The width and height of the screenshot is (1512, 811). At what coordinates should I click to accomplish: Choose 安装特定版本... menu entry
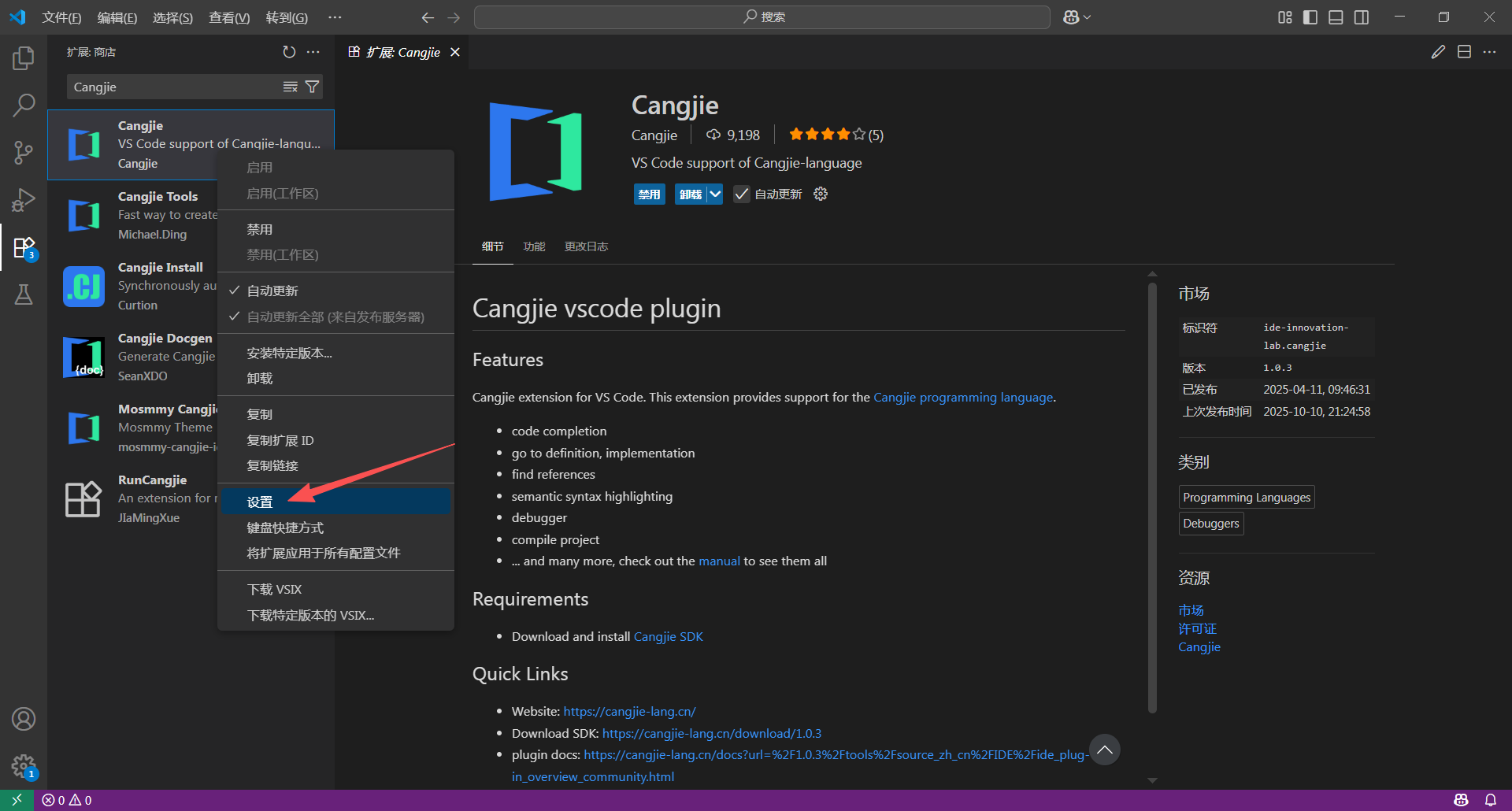coord(335,353)
